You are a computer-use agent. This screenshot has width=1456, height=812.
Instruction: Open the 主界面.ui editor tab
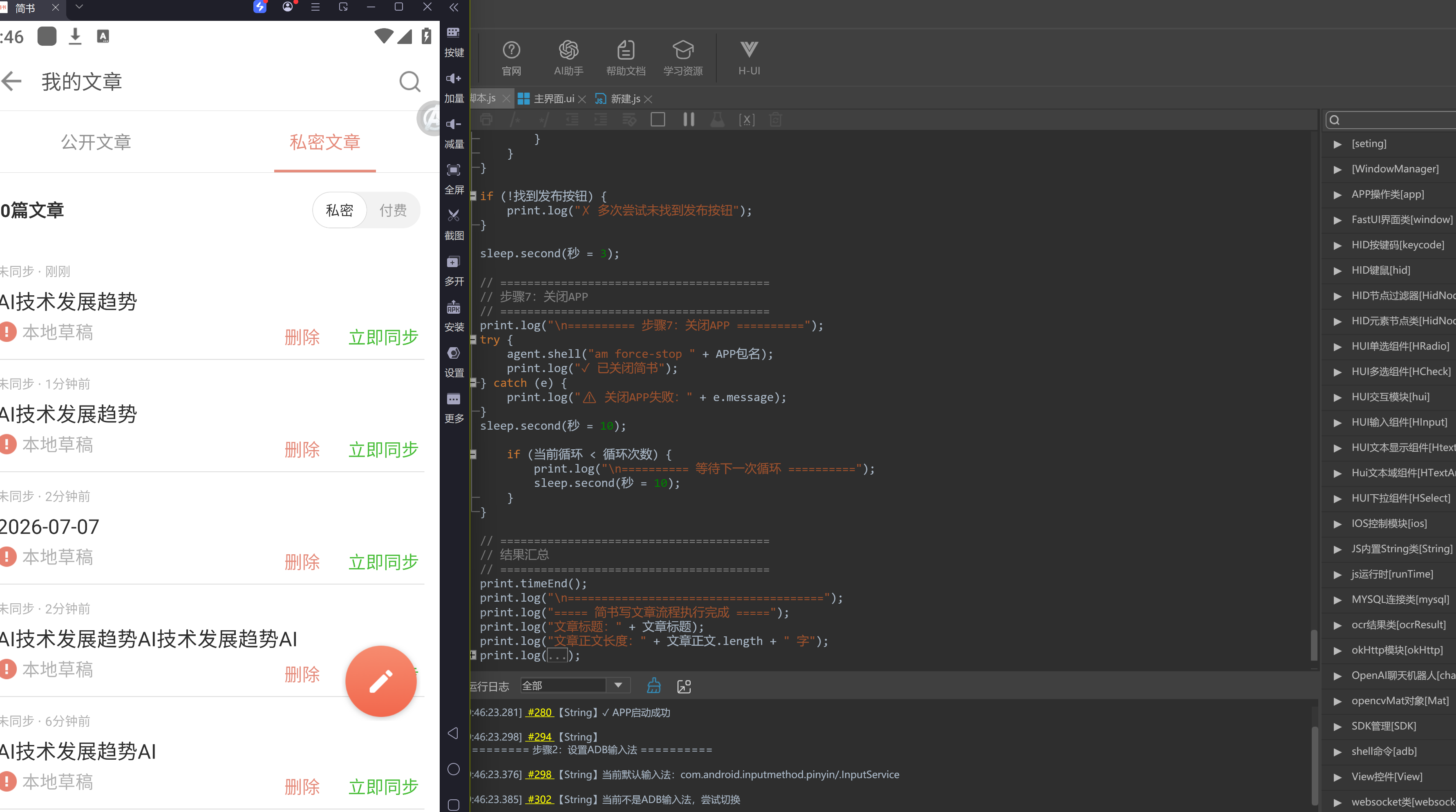point(553,99)
